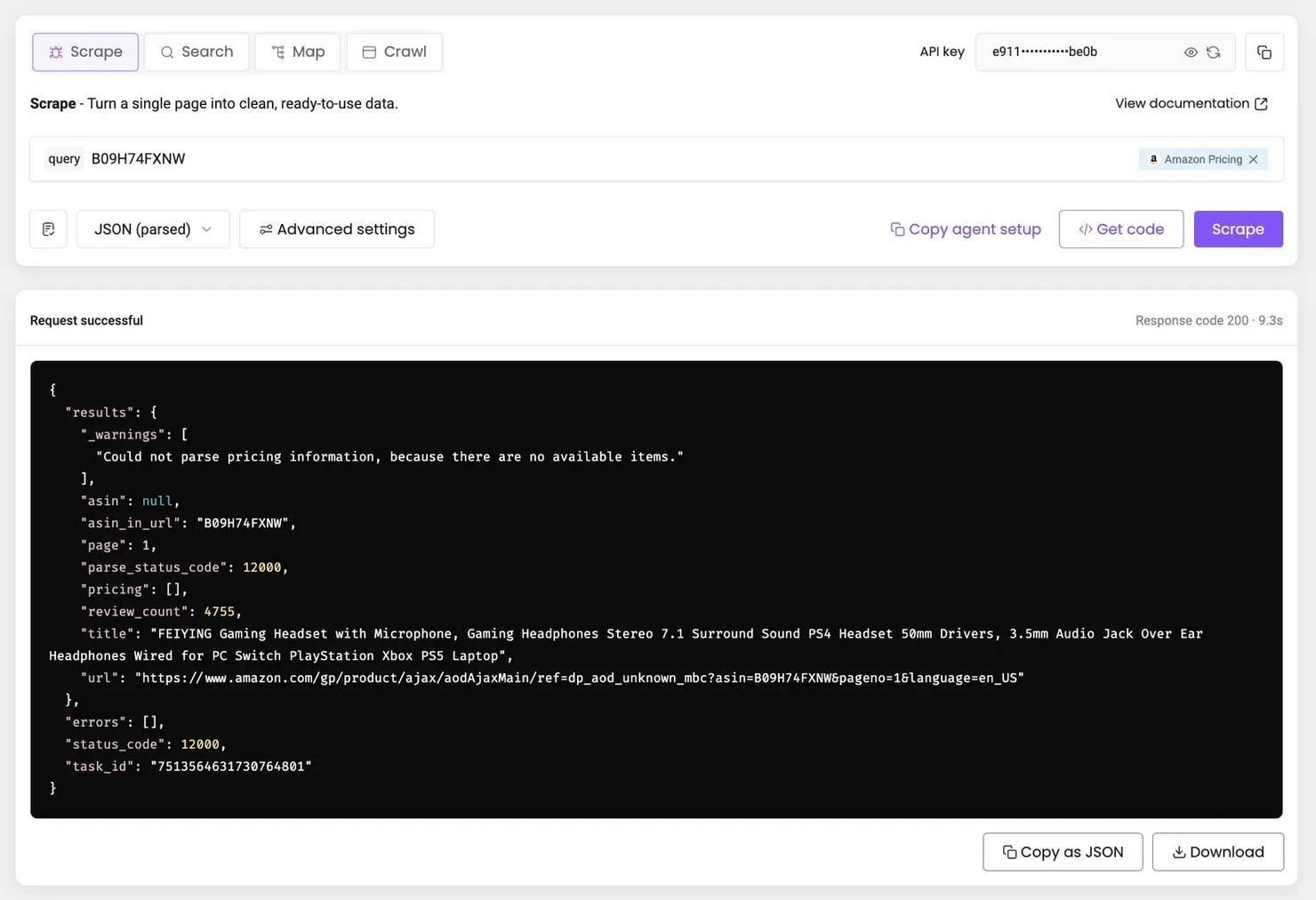Click the "_warnings" key in the JSON output
This screenshot has width=1316, height=900.
point(123,435)
